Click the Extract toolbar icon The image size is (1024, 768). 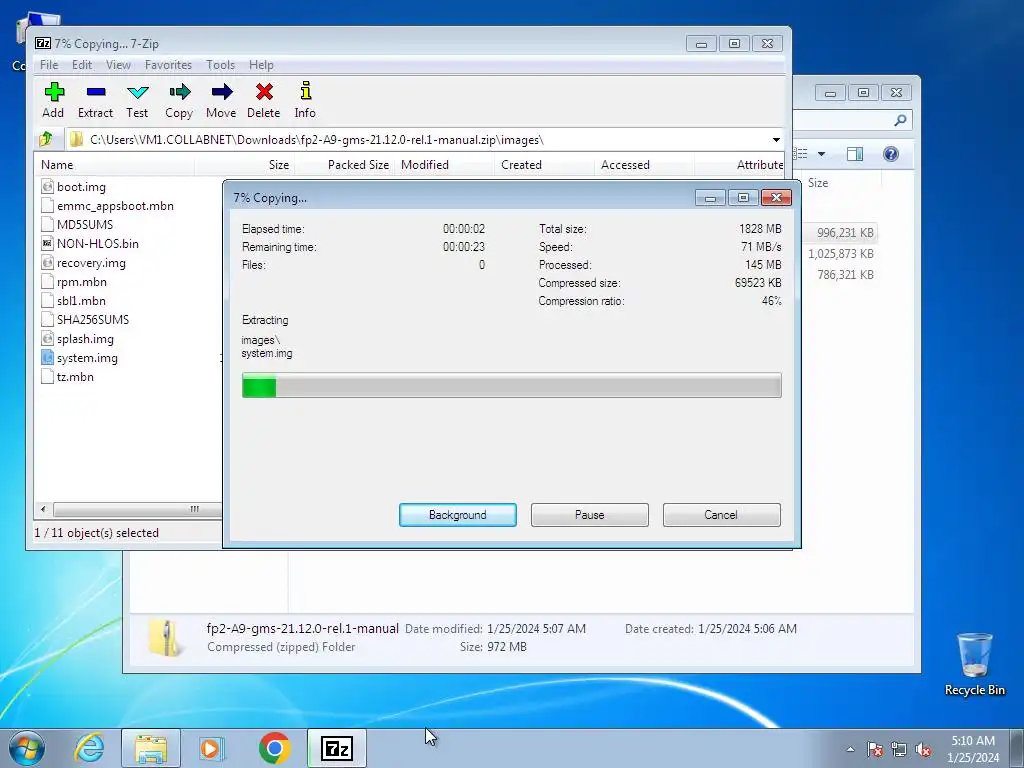coord(95,100)
